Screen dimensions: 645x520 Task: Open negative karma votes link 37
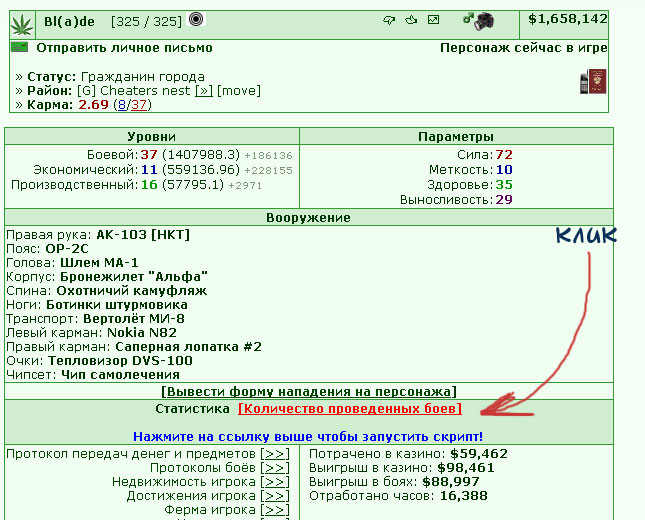click(x=139, y=104)
